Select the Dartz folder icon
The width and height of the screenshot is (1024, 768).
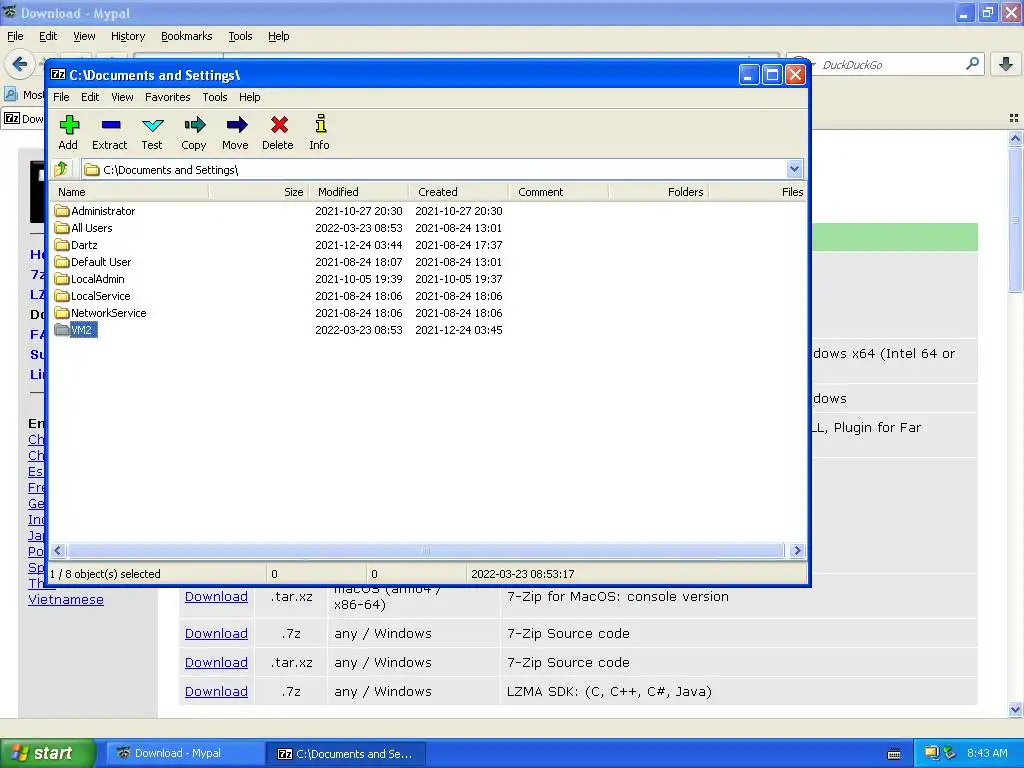pos(62,245)
